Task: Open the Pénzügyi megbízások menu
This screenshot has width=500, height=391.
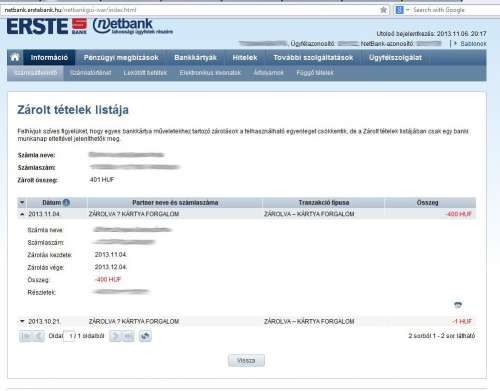Action: pyautogui.click(x=121, y=58)
